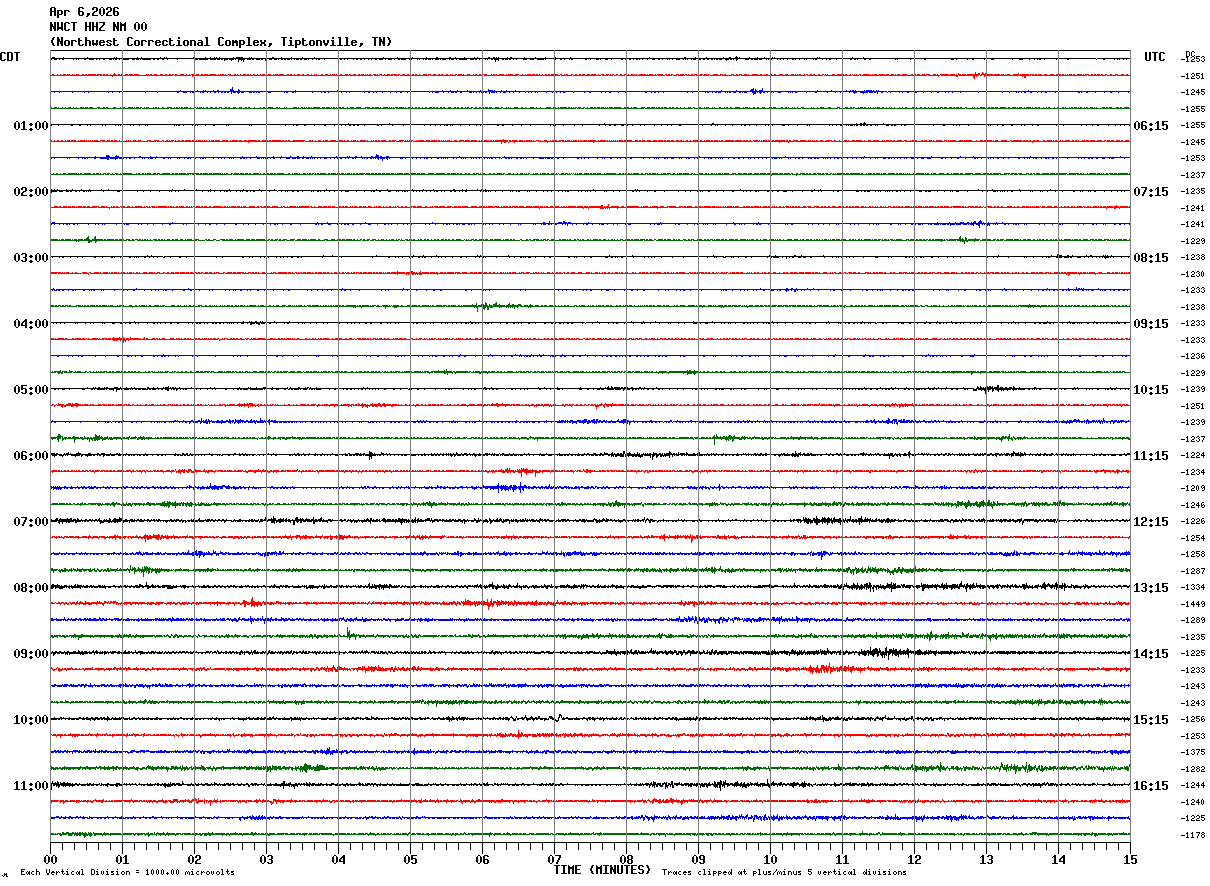Click the 06:15 UTC time label
Image resolution: width=1210 pixels, height=886 pixels.
coord(1150,126)
